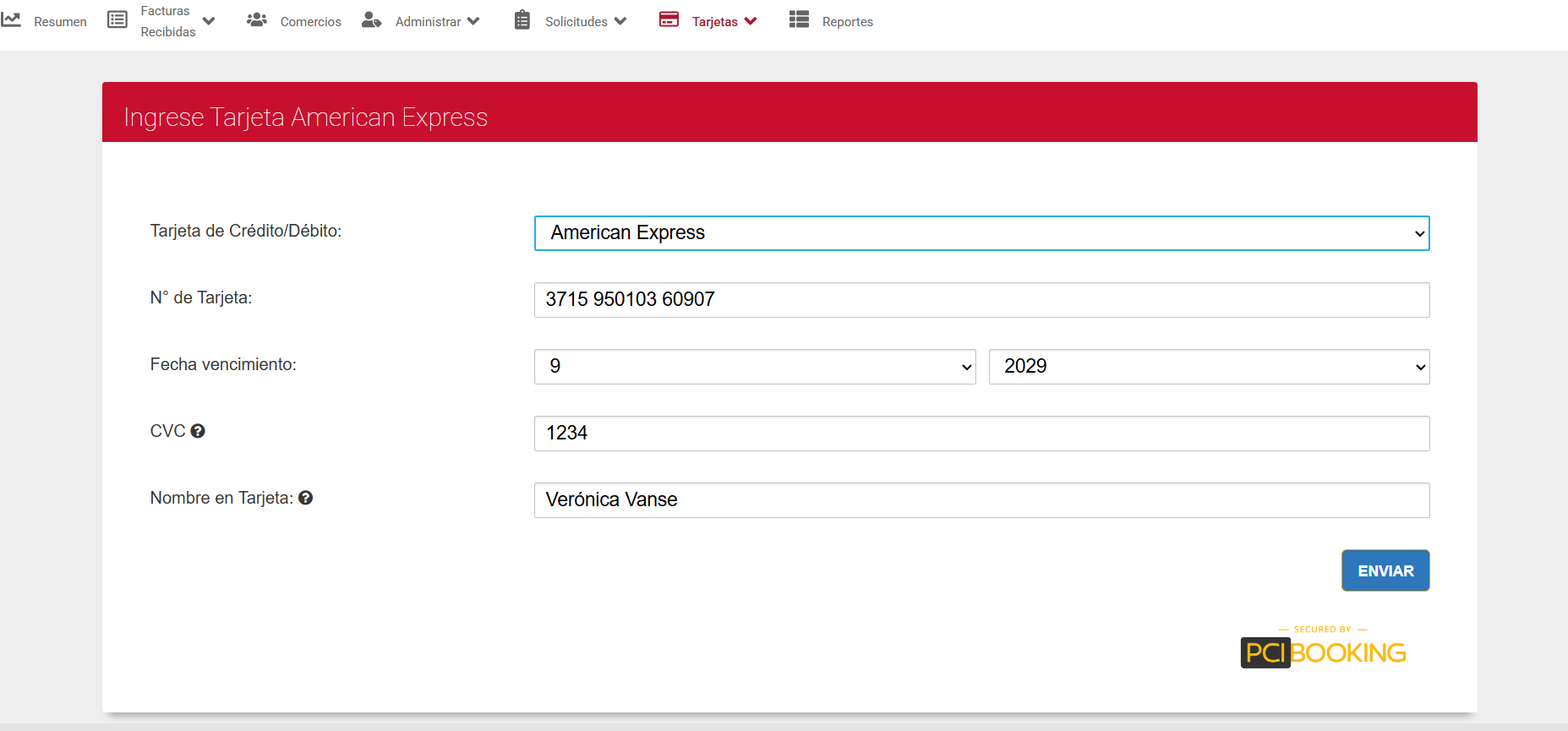
Task: Click the Tarjetas credit card icon
Action: point(669,19)
